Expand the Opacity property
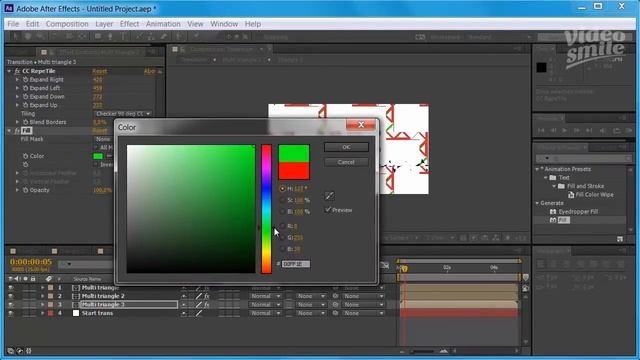 pos(17,190)
